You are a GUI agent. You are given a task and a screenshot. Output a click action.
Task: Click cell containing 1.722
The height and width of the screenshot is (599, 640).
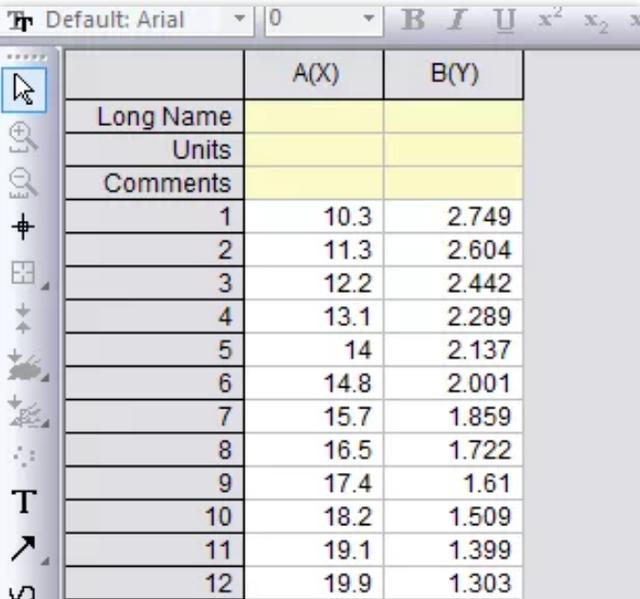tap(453, 450)
